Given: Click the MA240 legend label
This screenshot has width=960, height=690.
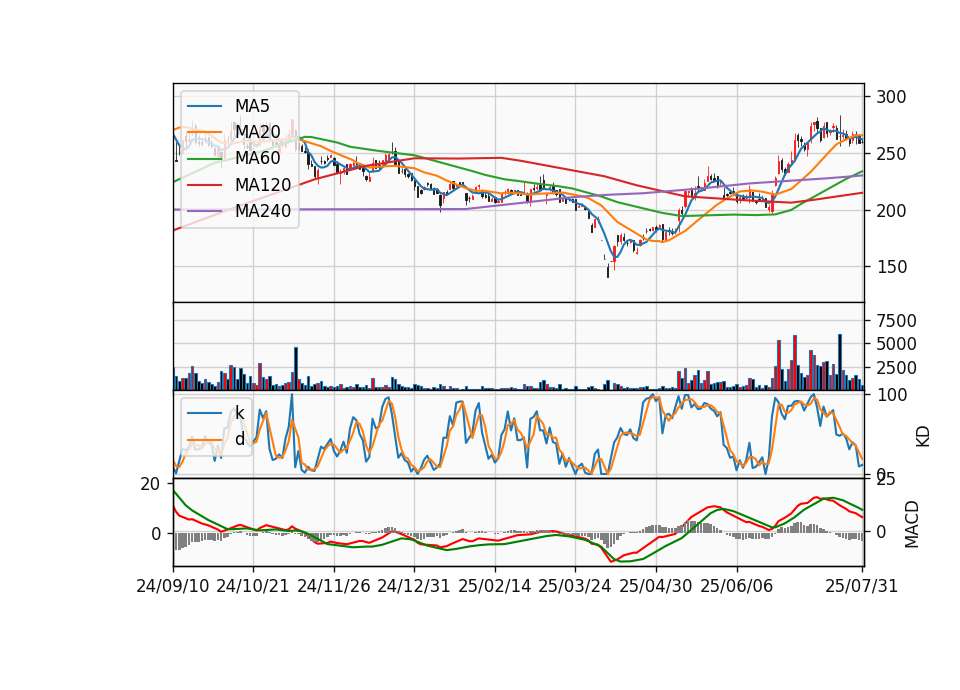Looking at the screenshot, I should 263,211.
